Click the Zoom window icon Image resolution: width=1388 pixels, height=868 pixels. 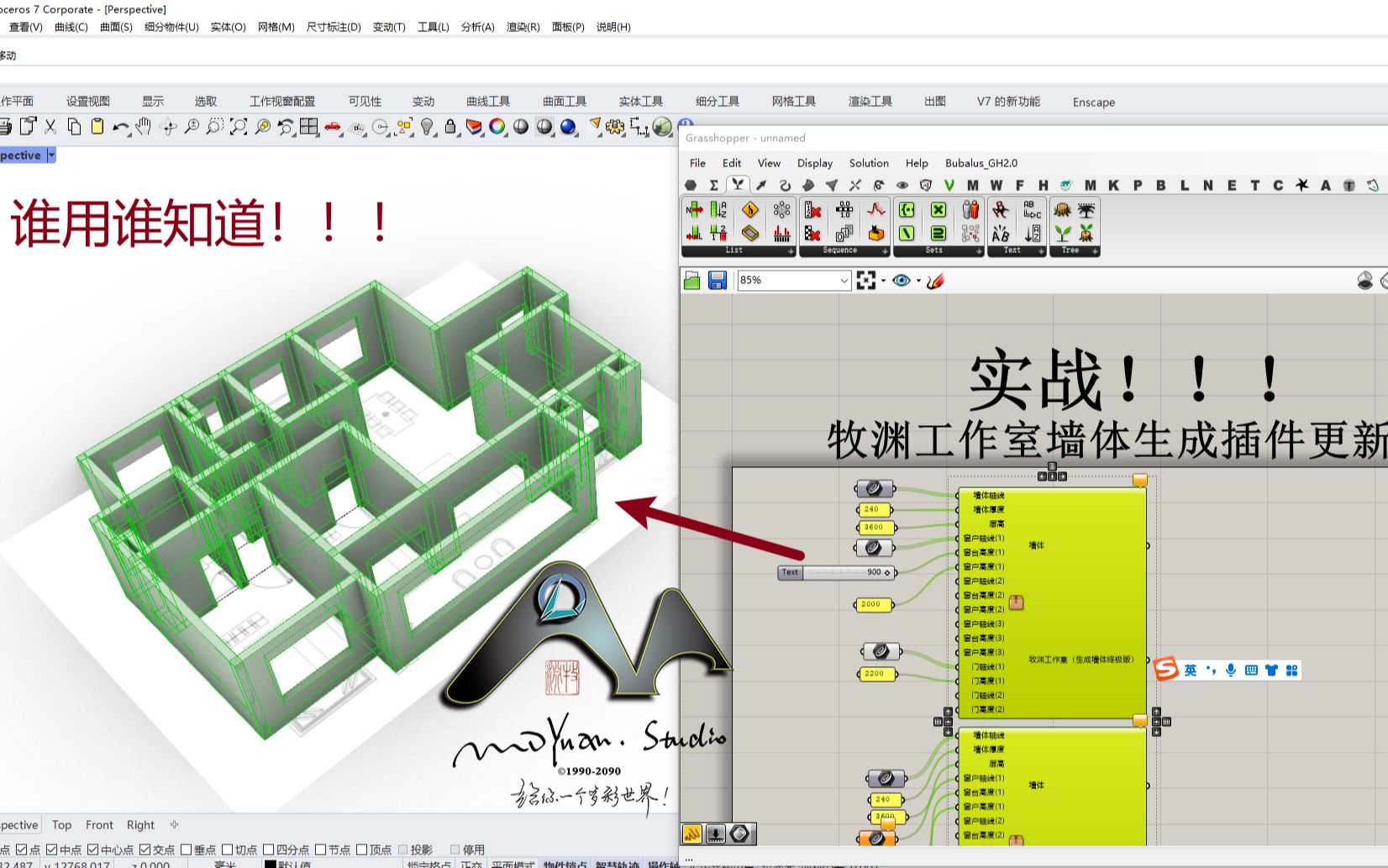(x=215, y=127)
